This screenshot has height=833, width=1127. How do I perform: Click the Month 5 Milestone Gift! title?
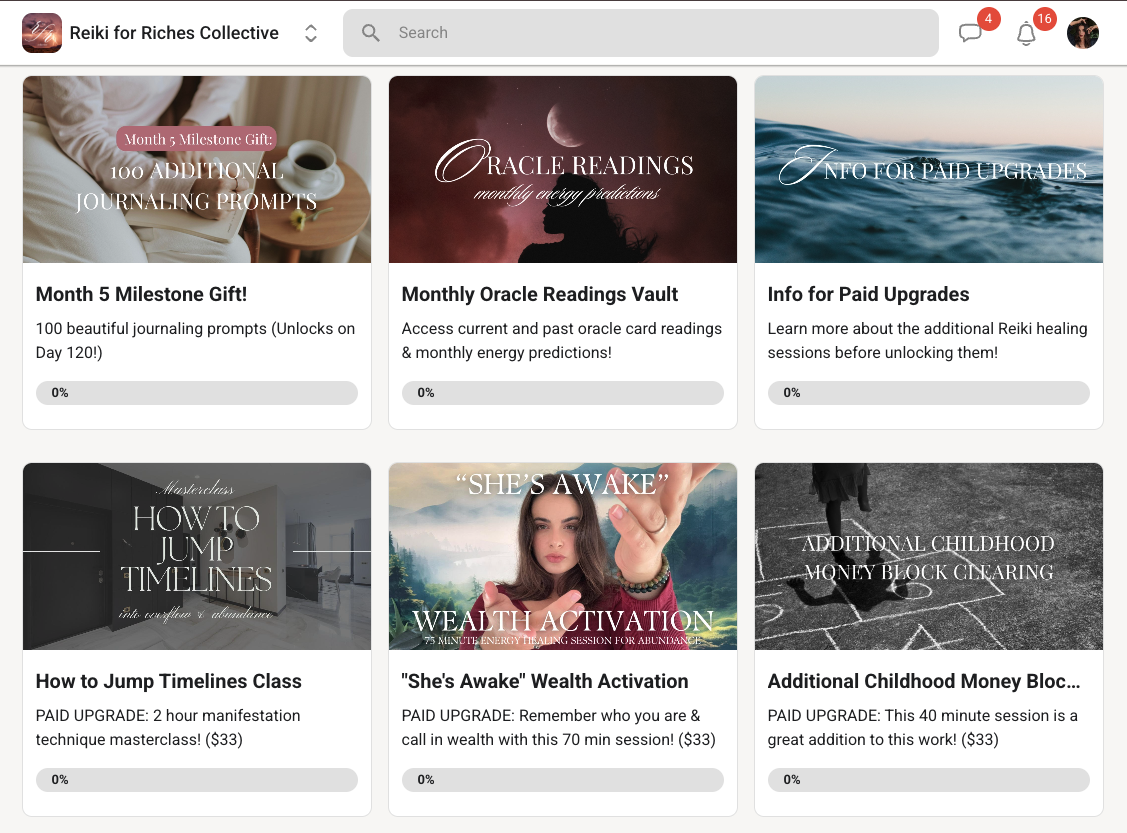142,294
